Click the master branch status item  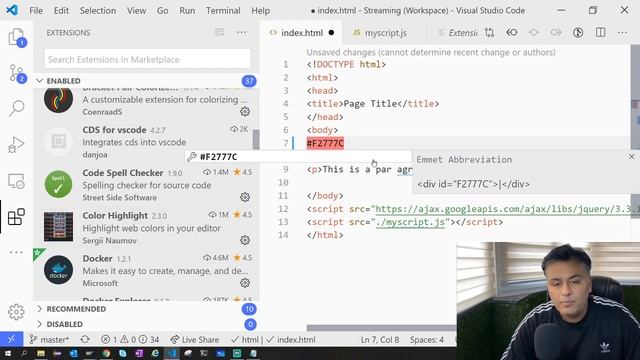click(x=49, y=339)
